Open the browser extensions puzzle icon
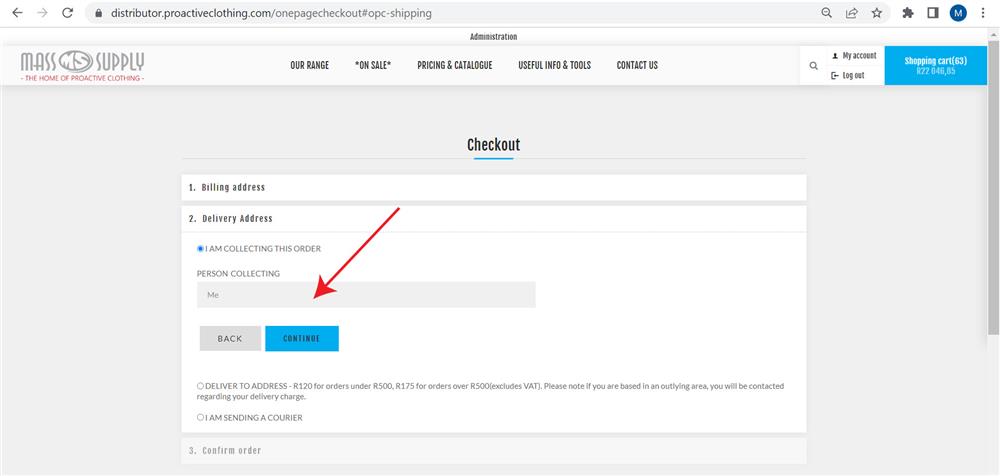Screen dimensions: 1000x476 point(908,13)
